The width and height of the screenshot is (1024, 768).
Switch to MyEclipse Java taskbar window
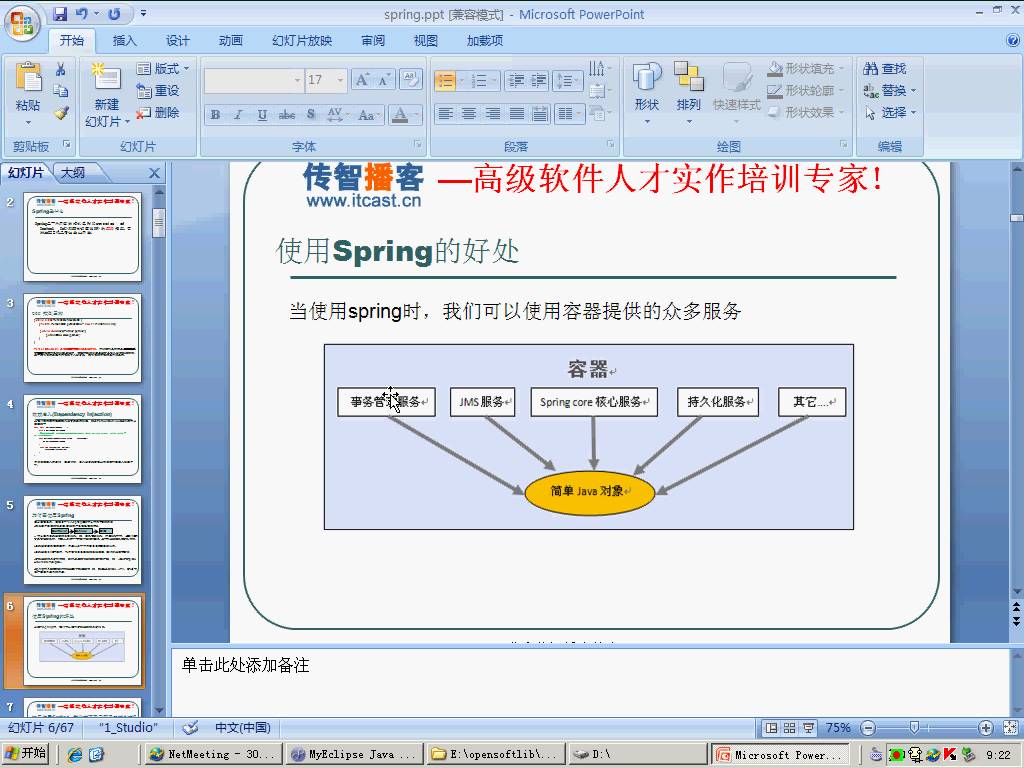coord(355,754)
